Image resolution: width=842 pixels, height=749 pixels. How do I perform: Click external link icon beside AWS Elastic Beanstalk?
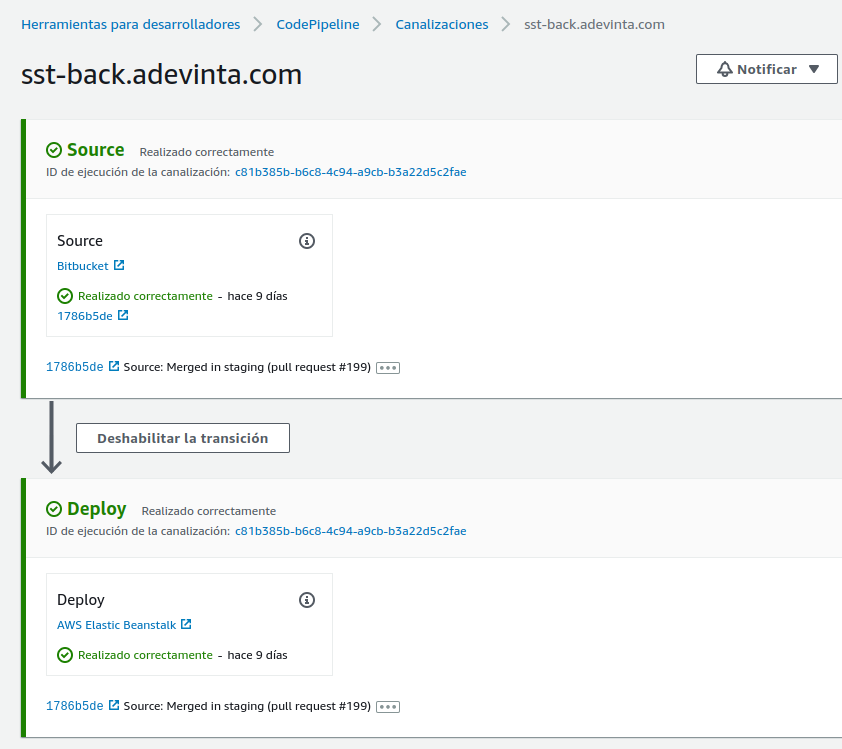pos(186,625)
